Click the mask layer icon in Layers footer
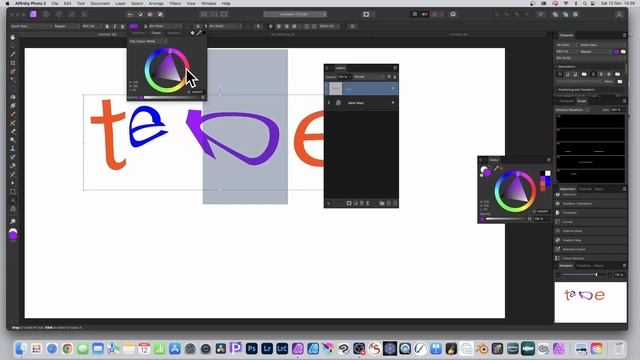Screen dimensions: 640x360 349,203
